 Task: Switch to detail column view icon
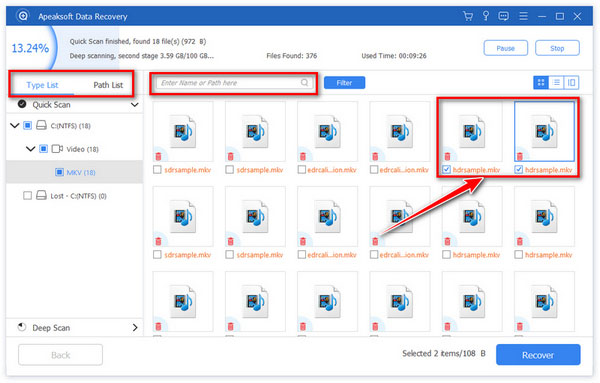tap(571, 82)
